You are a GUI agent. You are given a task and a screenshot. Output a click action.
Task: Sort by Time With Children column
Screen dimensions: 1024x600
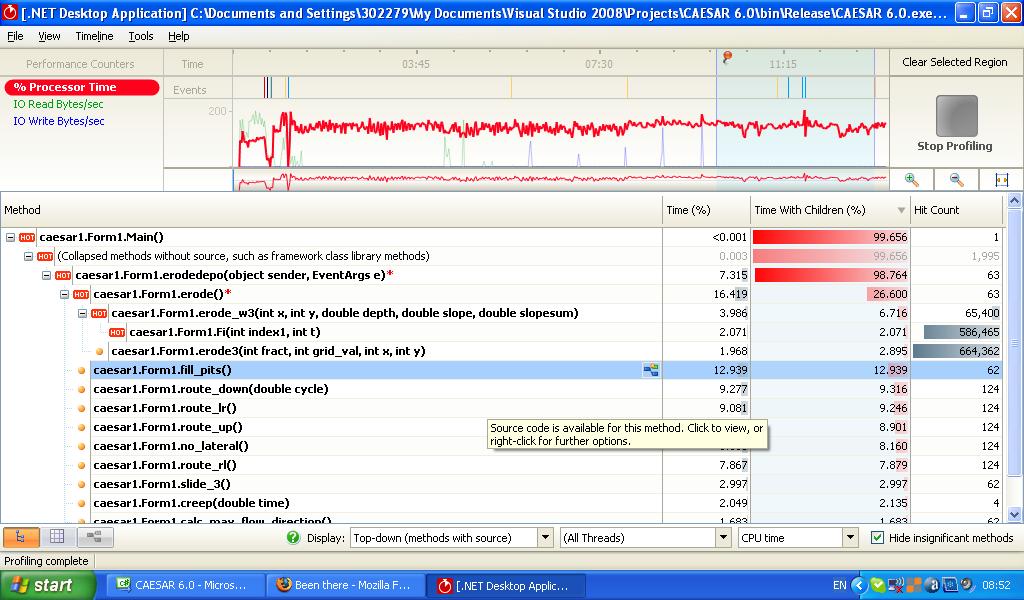[830, 210]
